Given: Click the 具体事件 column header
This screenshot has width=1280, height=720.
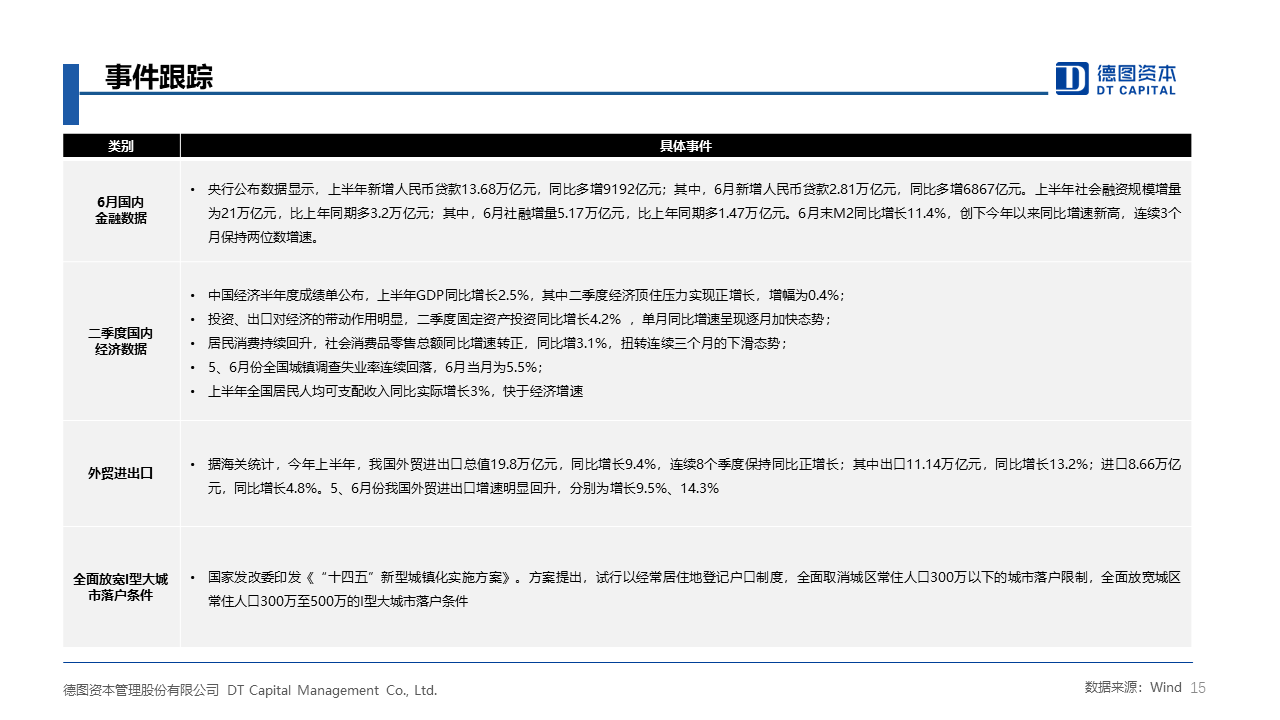Looking at the screenshot, I should [x=686, y=146].
